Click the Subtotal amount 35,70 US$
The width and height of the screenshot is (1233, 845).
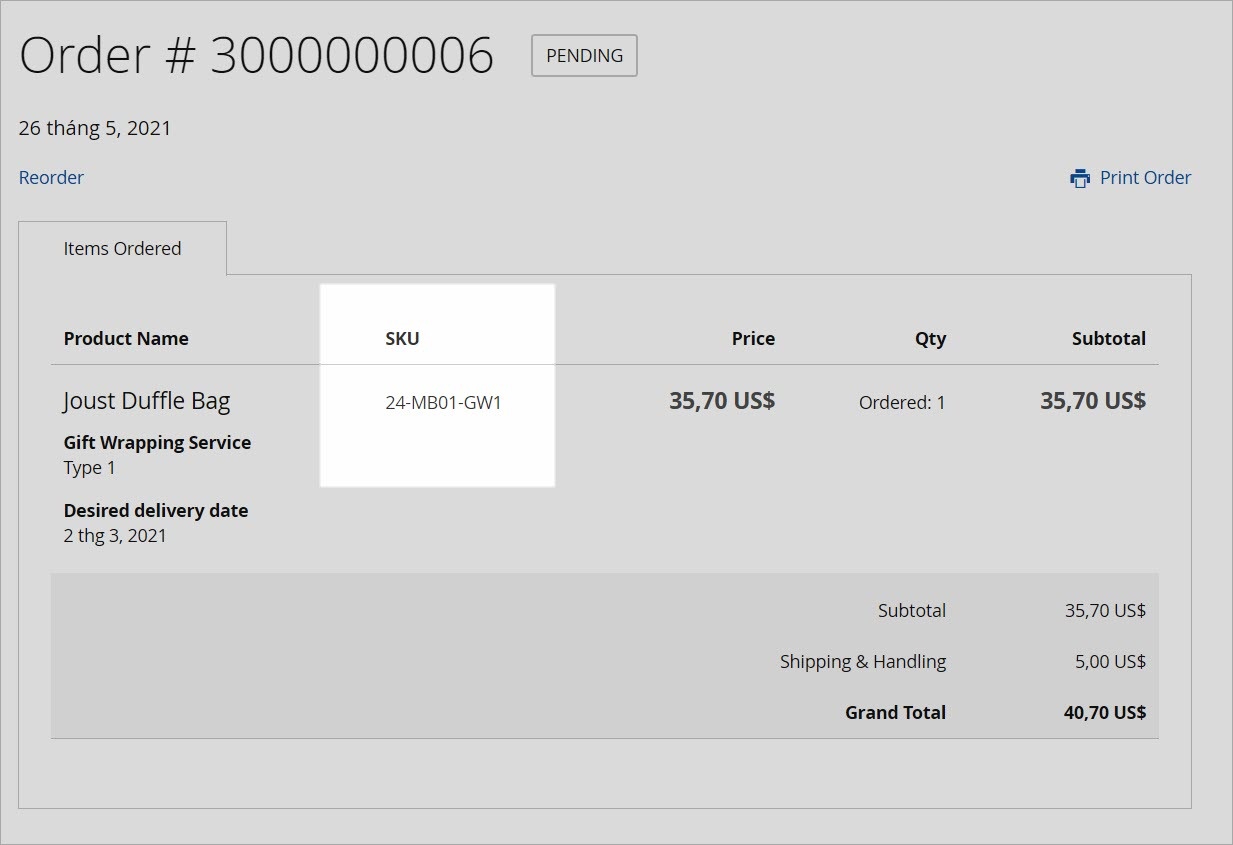pos(1105,610)
